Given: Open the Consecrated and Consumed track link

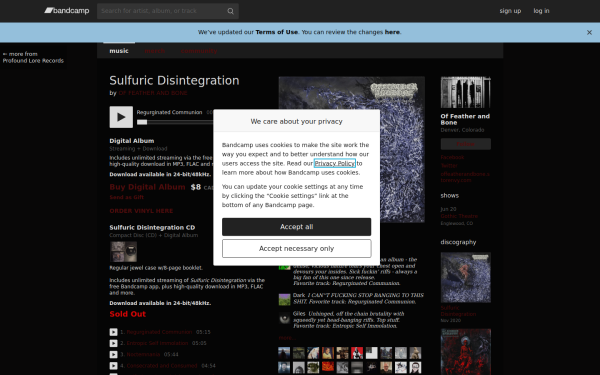Looking at the screenshot, I should (162, 366).
